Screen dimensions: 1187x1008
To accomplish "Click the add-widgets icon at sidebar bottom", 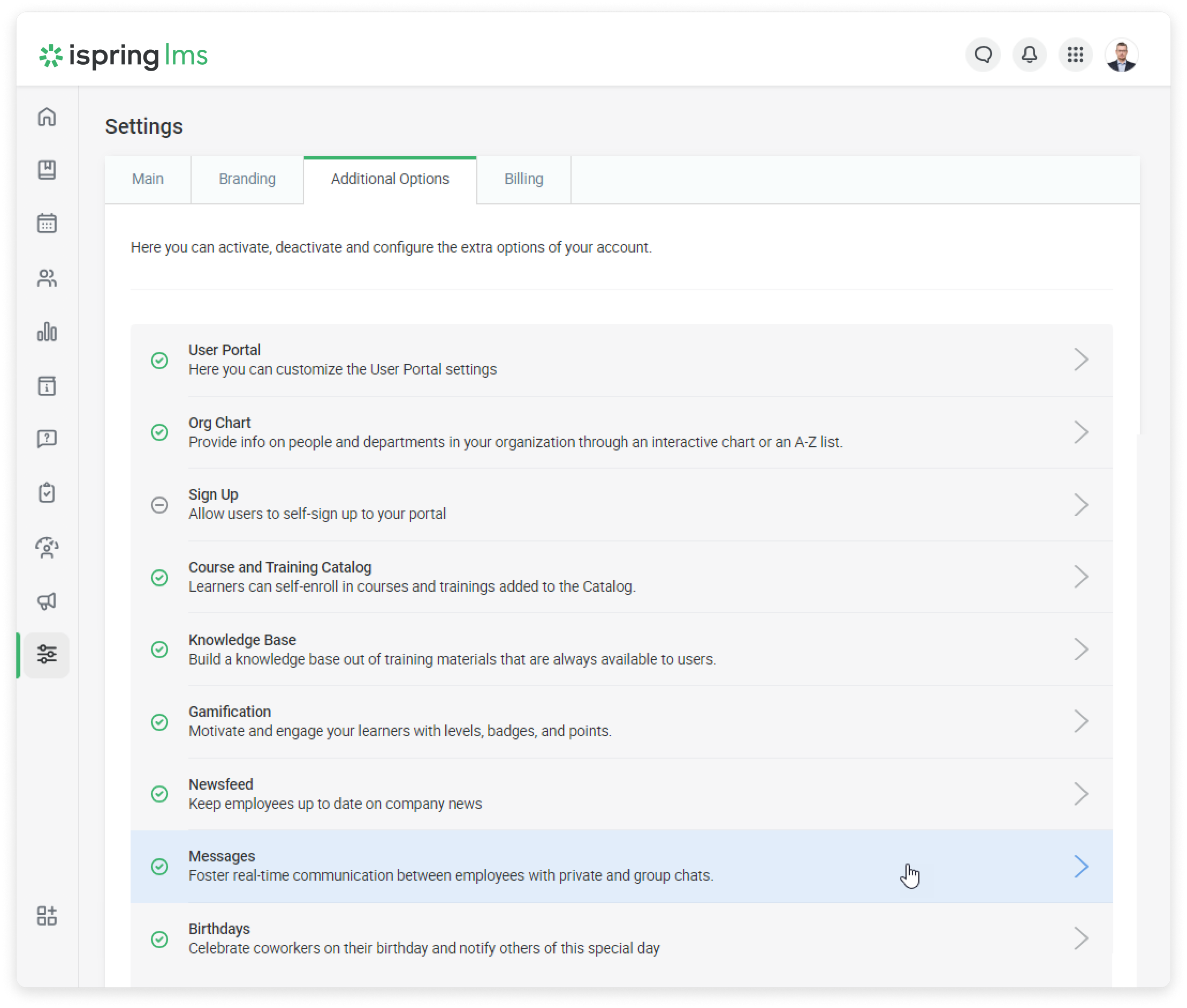I will (47, 915).
